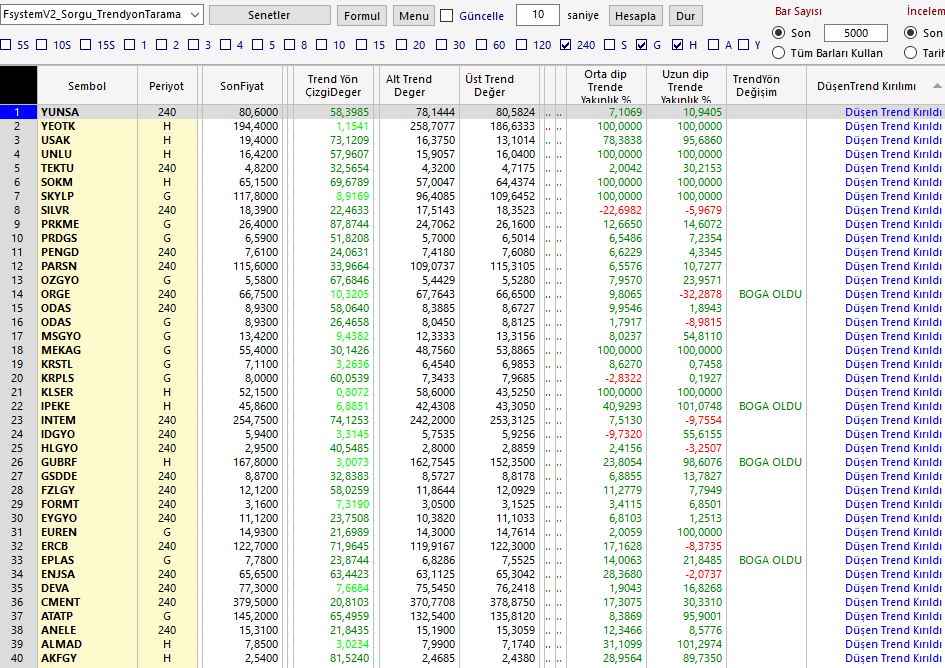Toggle the 60 period checkbox

click(x=481, y=45)
